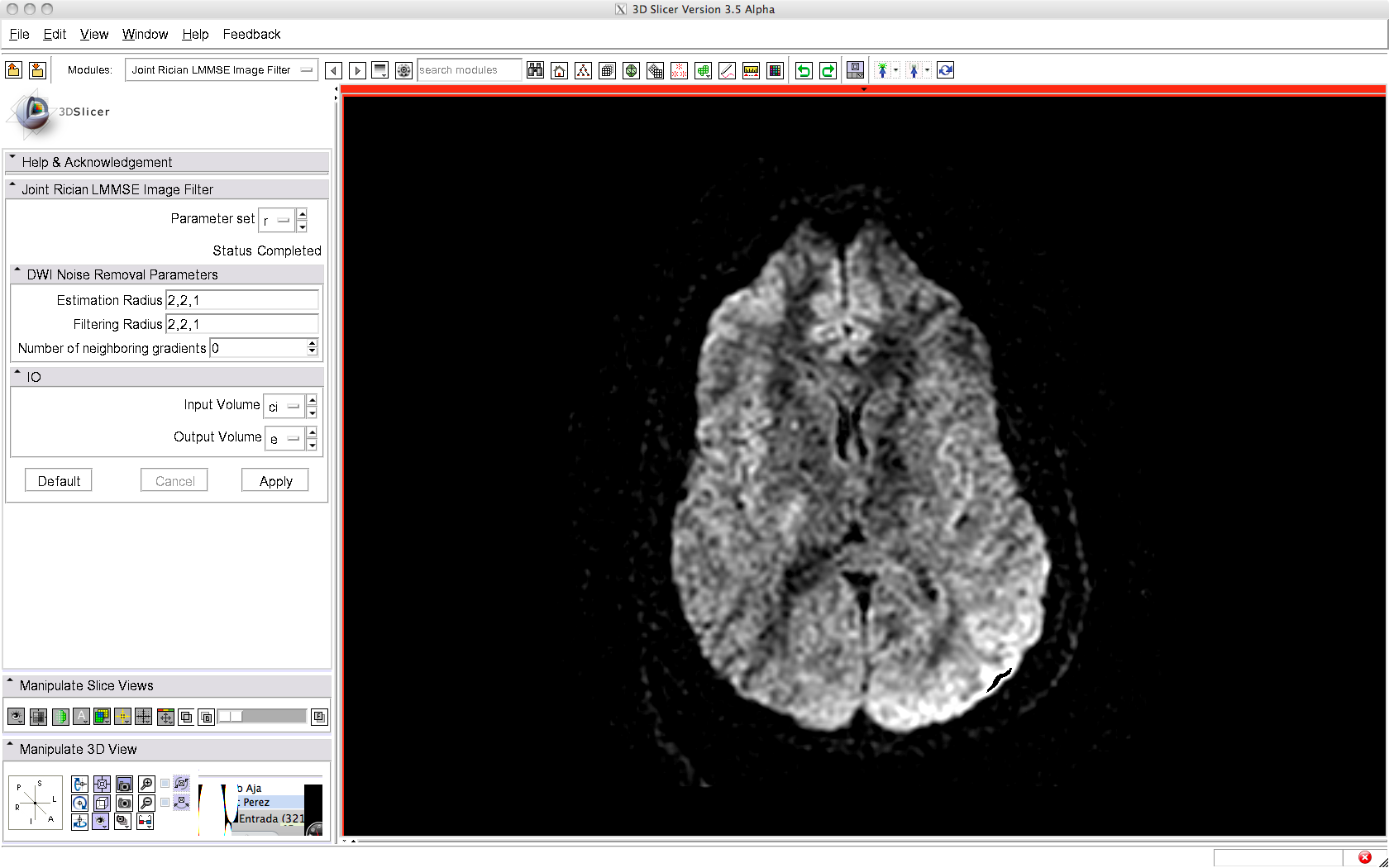Click the undo green arrow icon
1389x868 pixels.
(x=804, y=71)
